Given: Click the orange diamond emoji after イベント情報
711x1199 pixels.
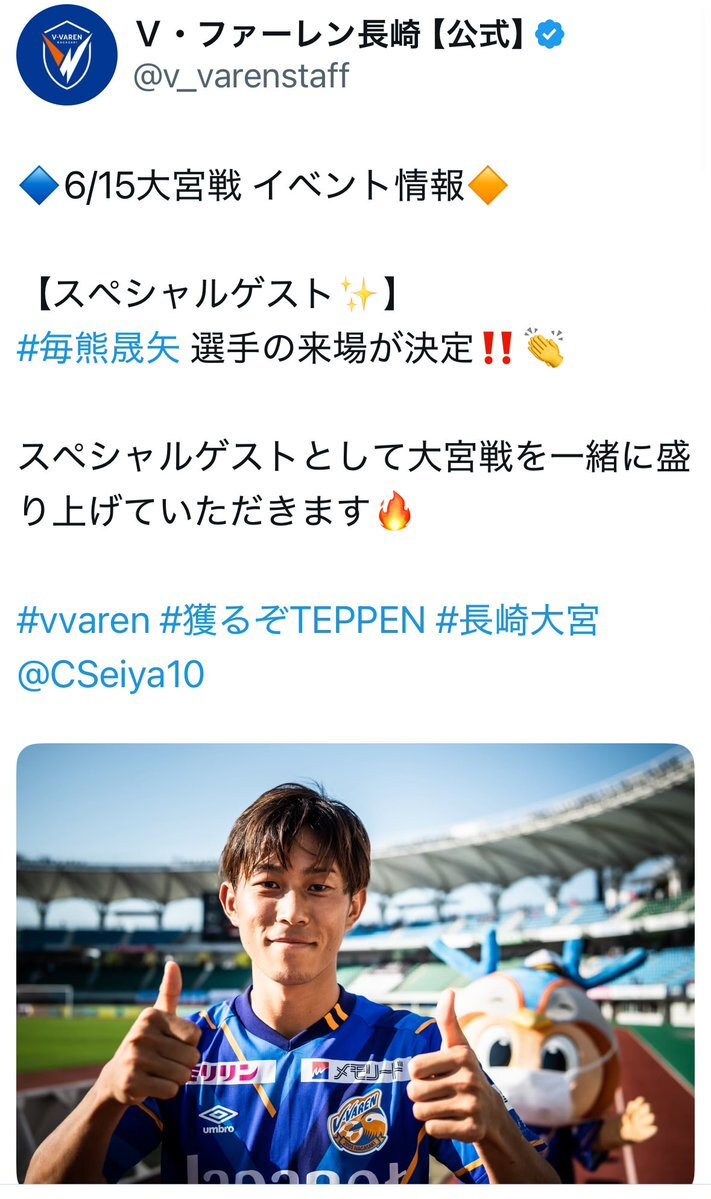Looking at the screenshot, I should click(x=487, y=186).
